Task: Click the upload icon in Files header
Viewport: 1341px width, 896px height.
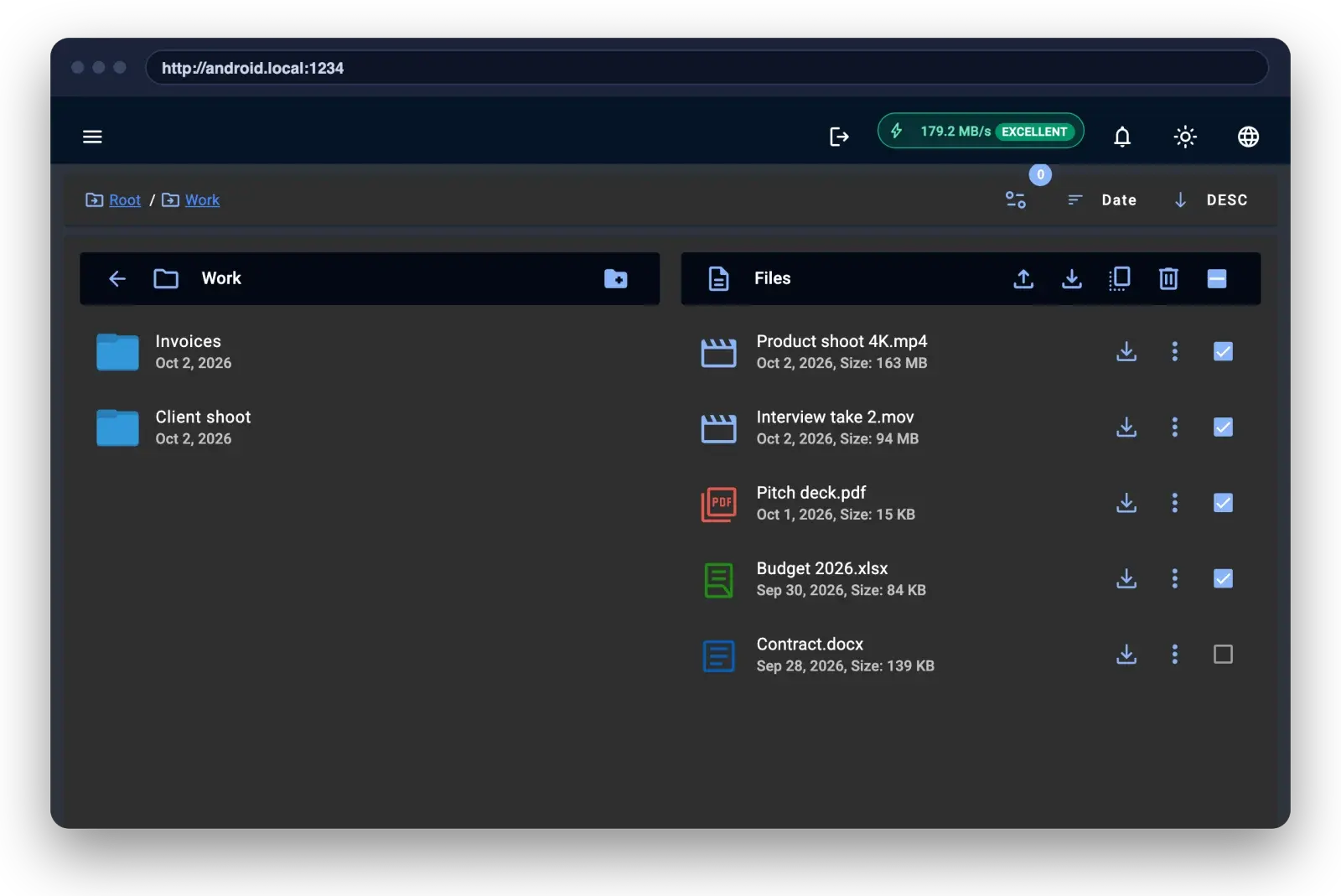Action: [x=1023, y=278]
